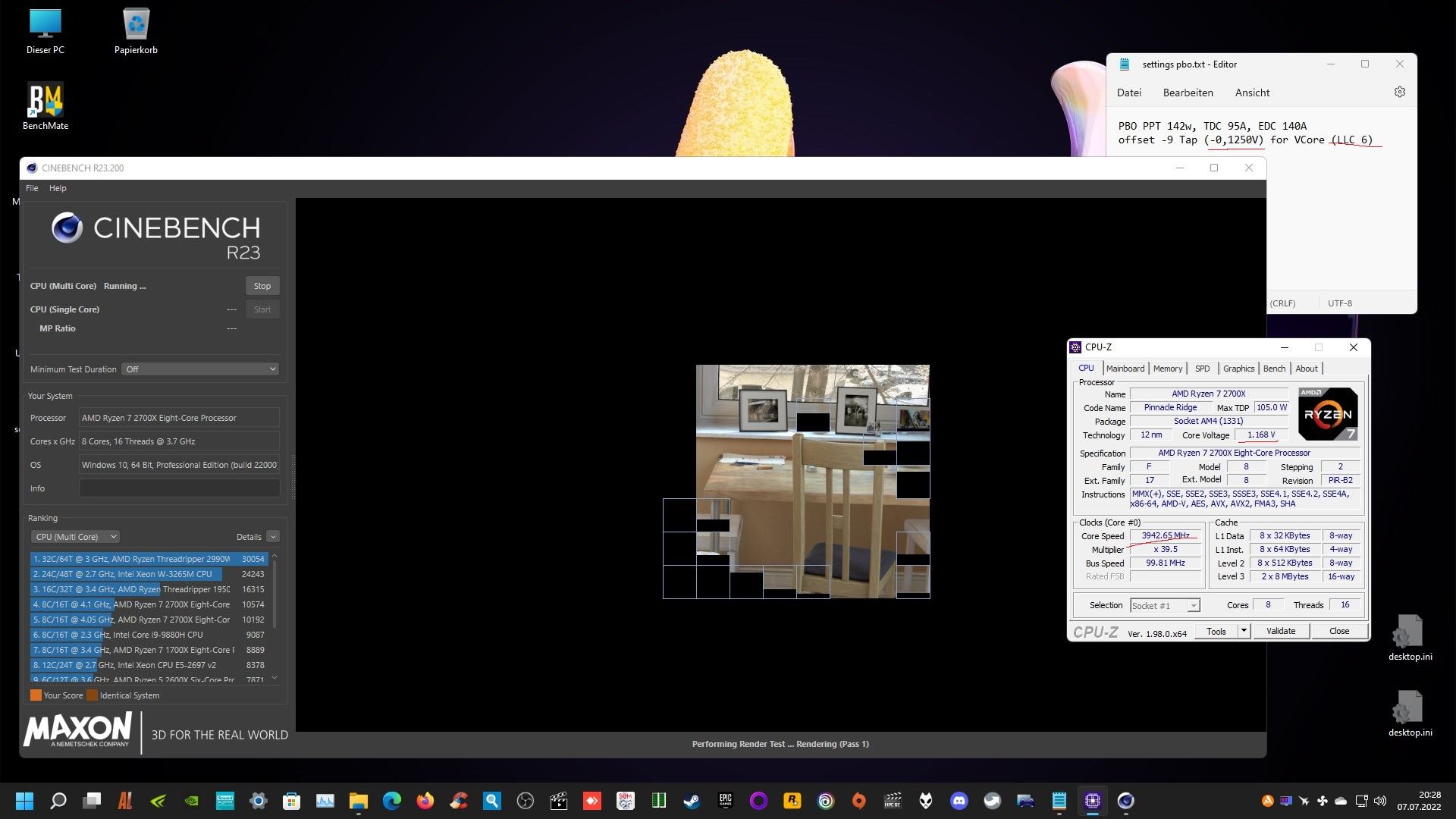
Task: Switch to the Mainboard tab in CPU-Z
Action: (1125, 369)
